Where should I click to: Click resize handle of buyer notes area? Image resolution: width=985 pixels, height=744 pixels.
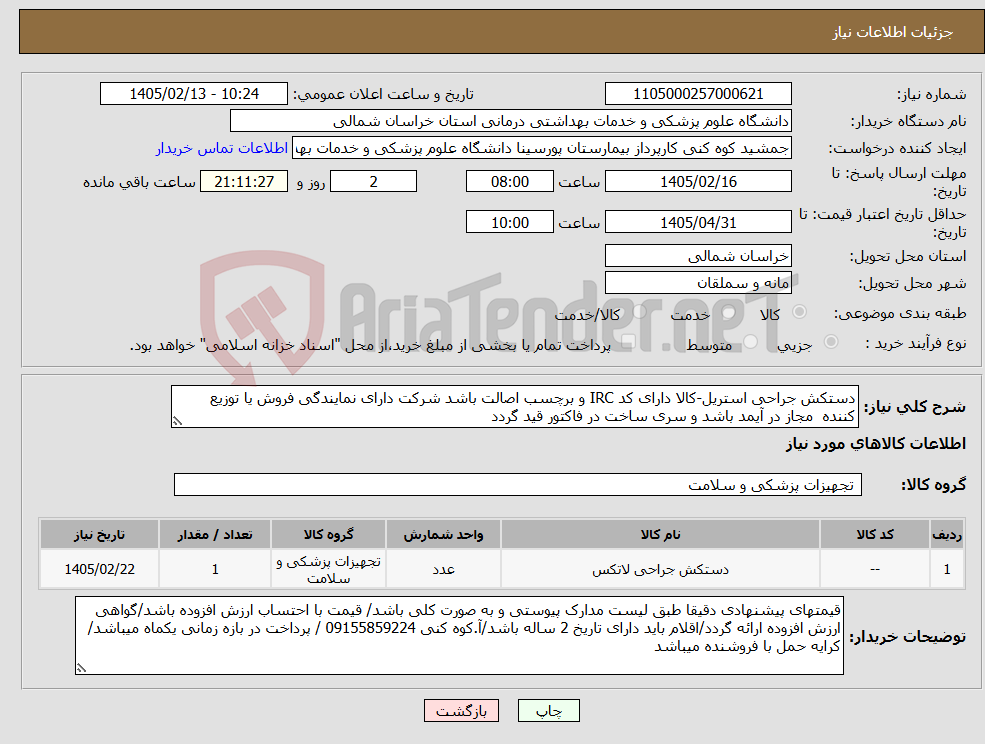80,669
